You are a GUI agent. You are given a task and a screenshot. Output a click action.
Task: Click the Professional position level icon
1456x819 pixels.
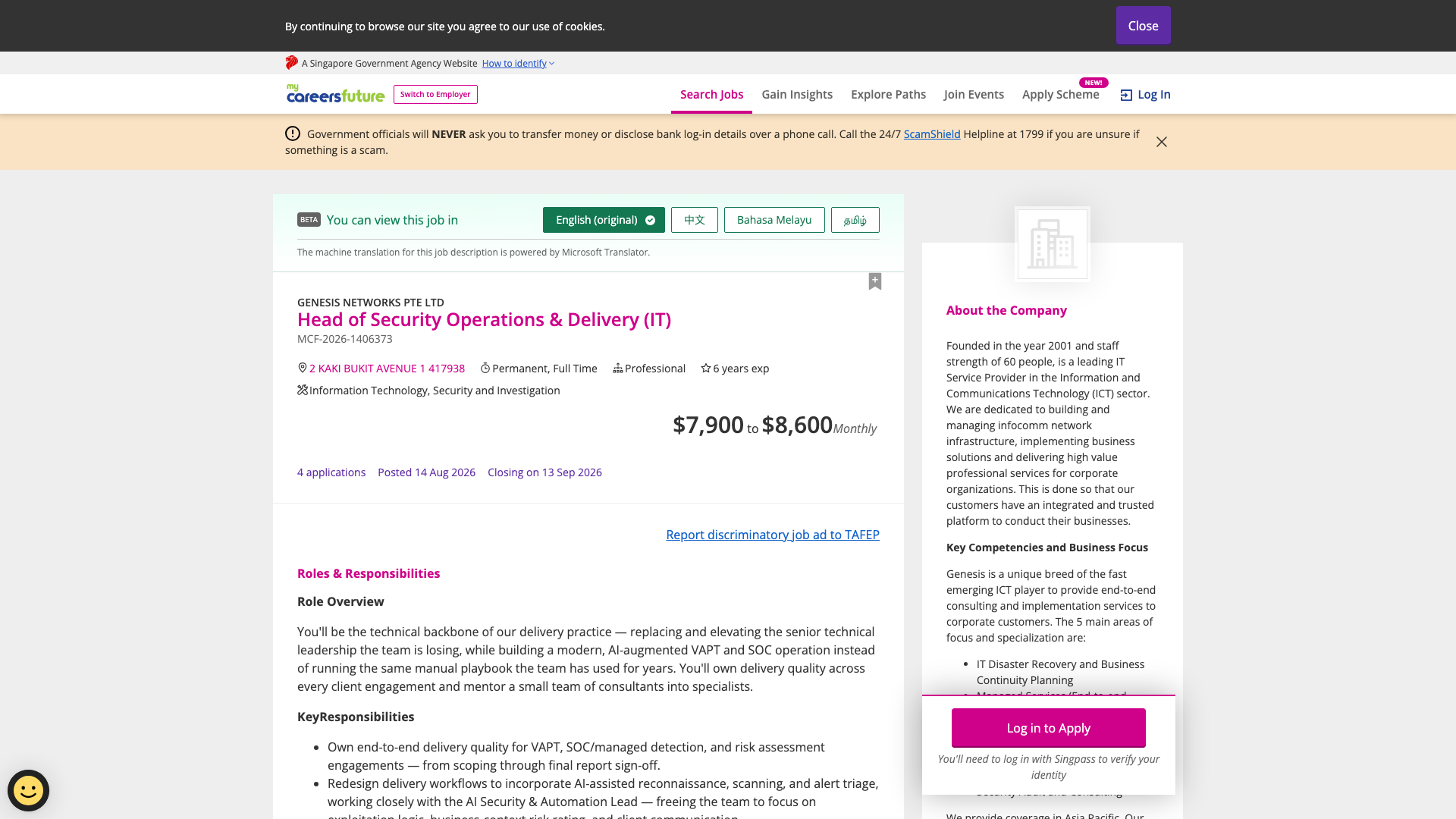click(618, 368)
